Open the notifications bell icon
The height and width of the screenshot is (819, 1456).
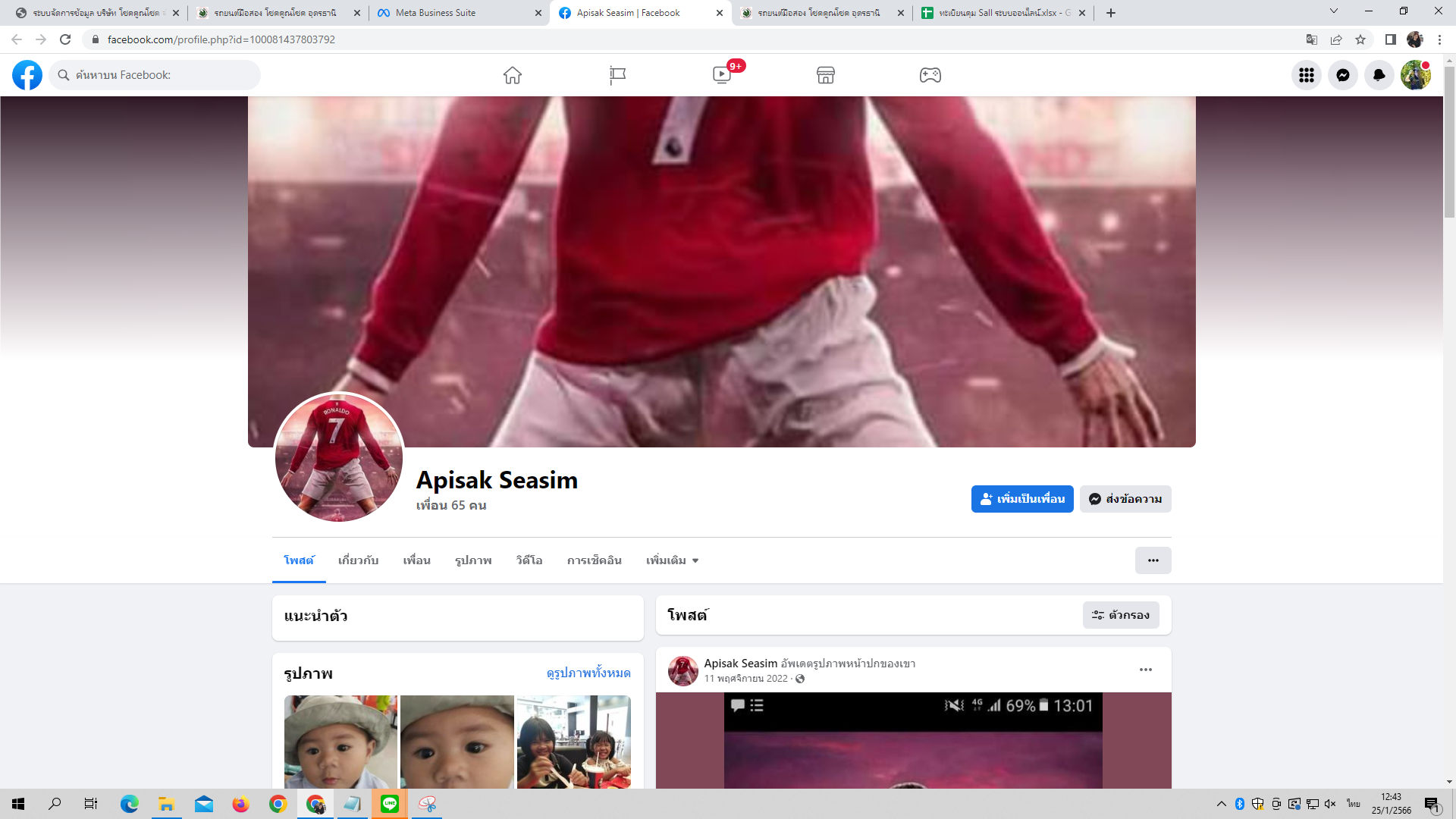[1379, 75]
